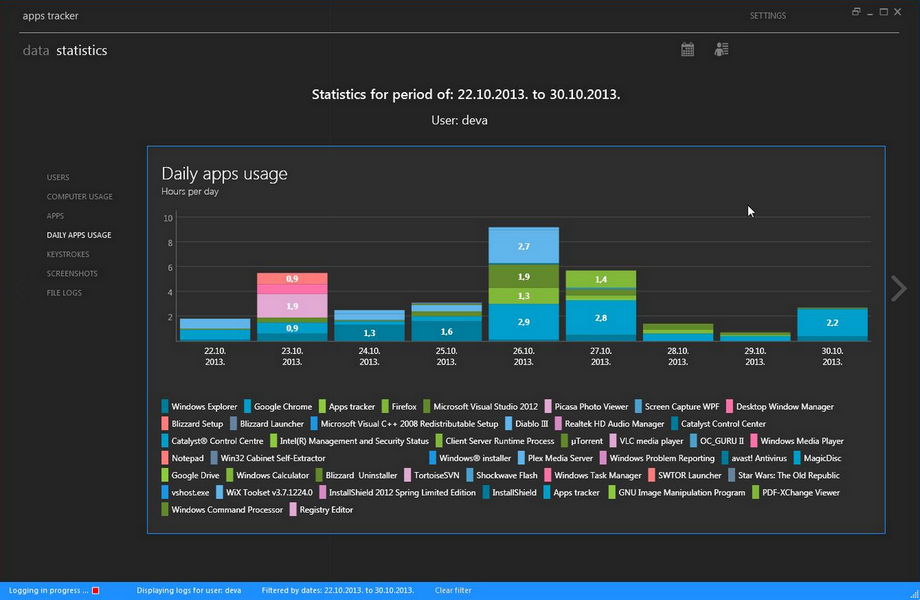Viewport: 920px width, 600px height.
Task: Click the Registry Editor legend swatch
Action: [293, 510]
